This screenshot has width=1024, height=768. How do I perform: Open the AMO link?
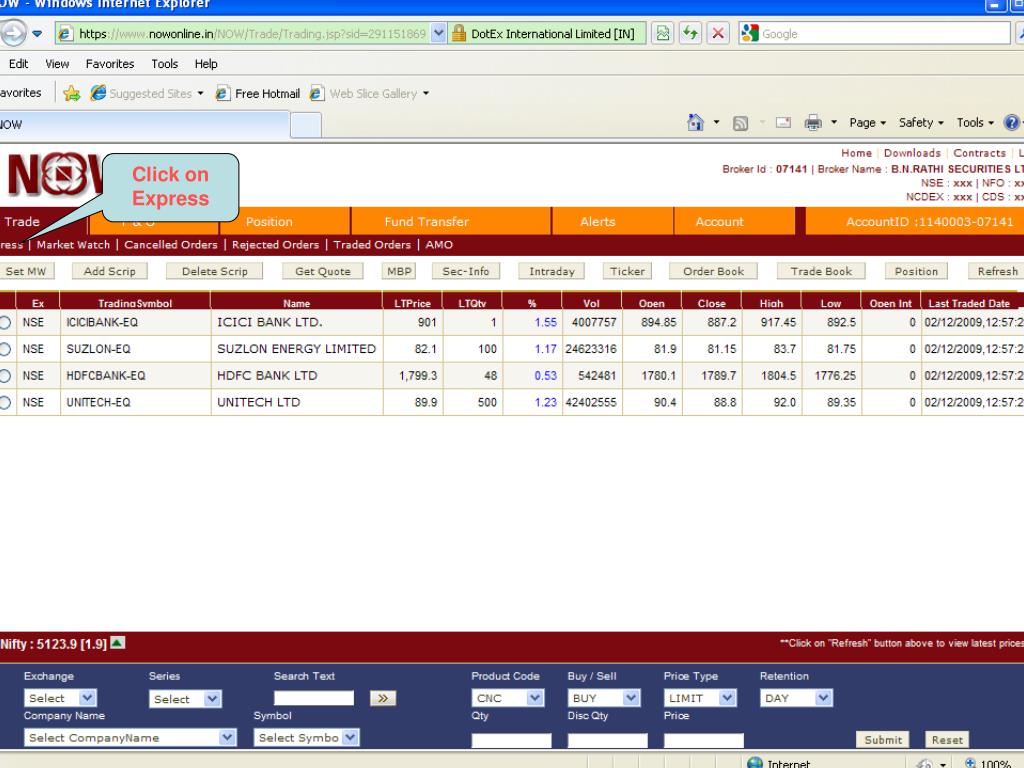coord(439,245)
